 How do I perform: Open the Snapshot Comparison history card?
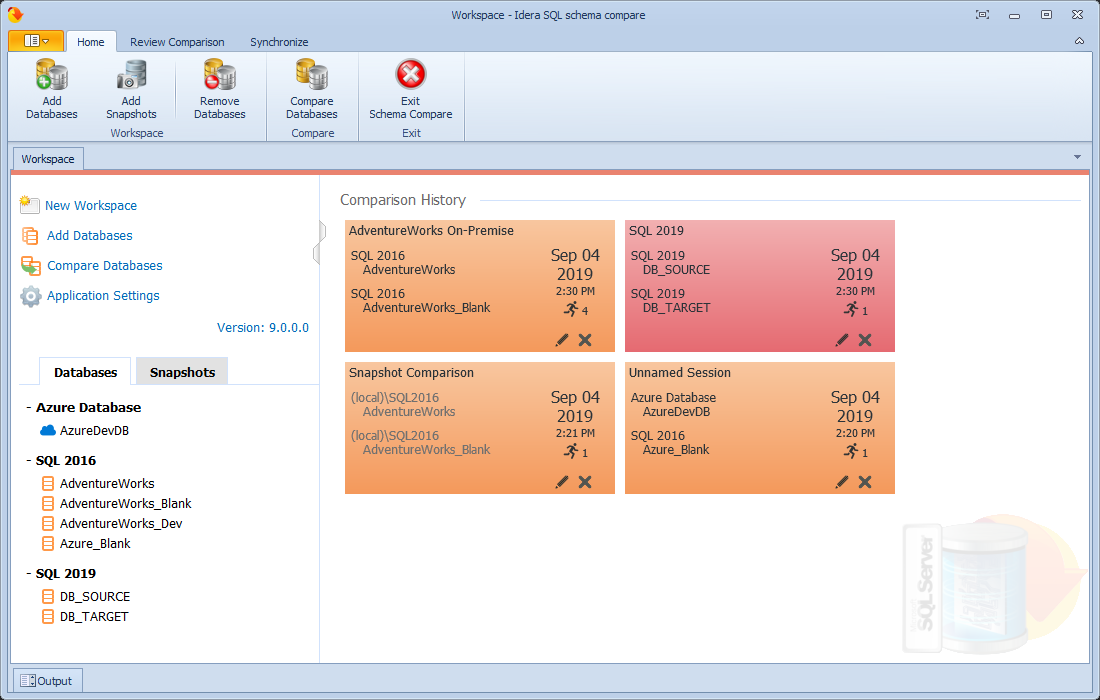[480, 428]
